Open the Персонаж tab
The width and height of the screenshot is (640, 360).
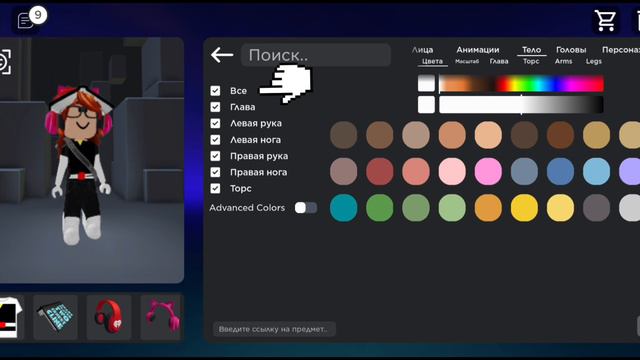(x=621, y=50)
